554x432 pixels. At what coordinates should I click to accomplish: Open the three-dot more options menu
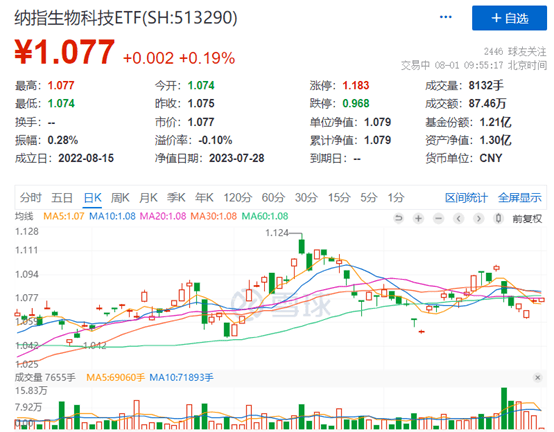(x=445, y=17)
